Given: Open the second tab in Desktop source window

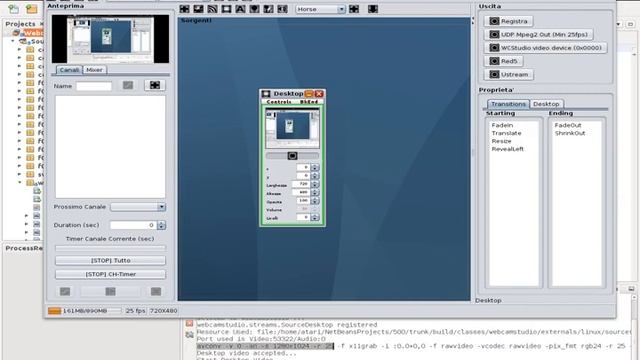Looking at the screenshot, I should 309,102.
